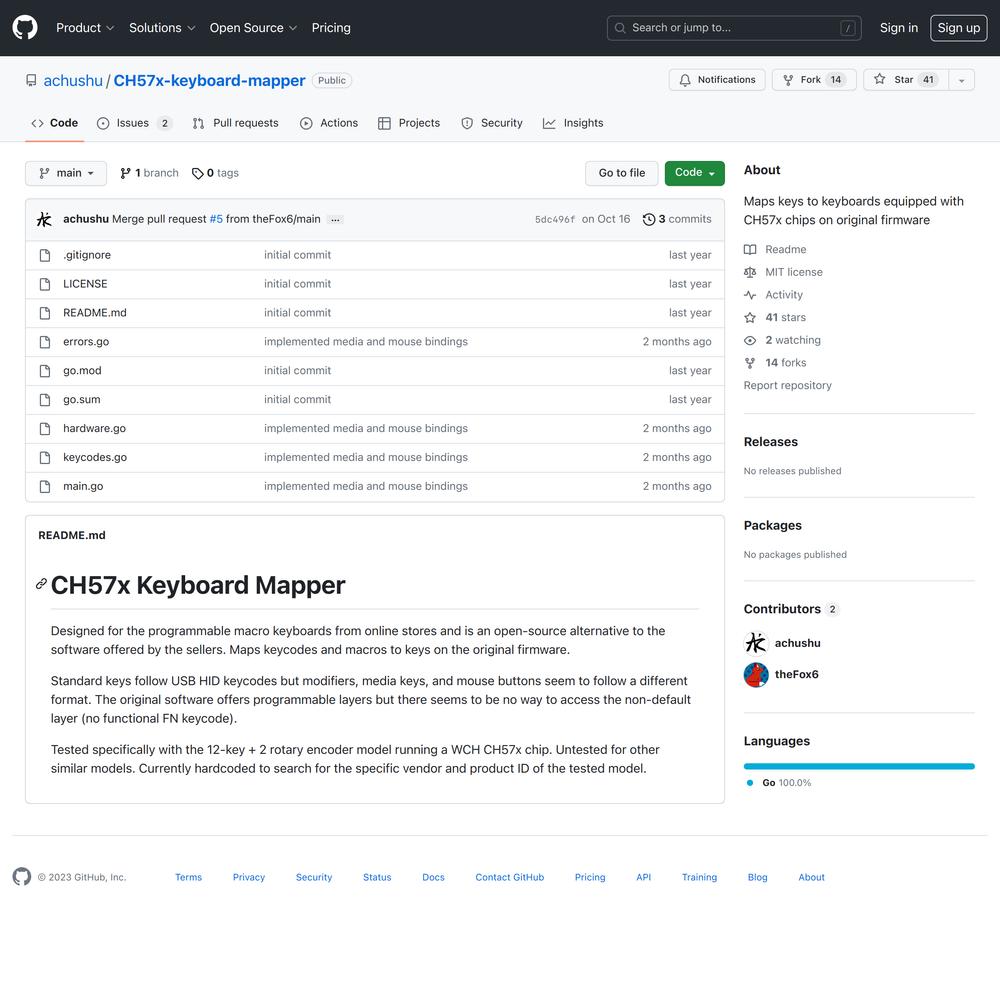Click the Notifications bell button

click(717, 80)
